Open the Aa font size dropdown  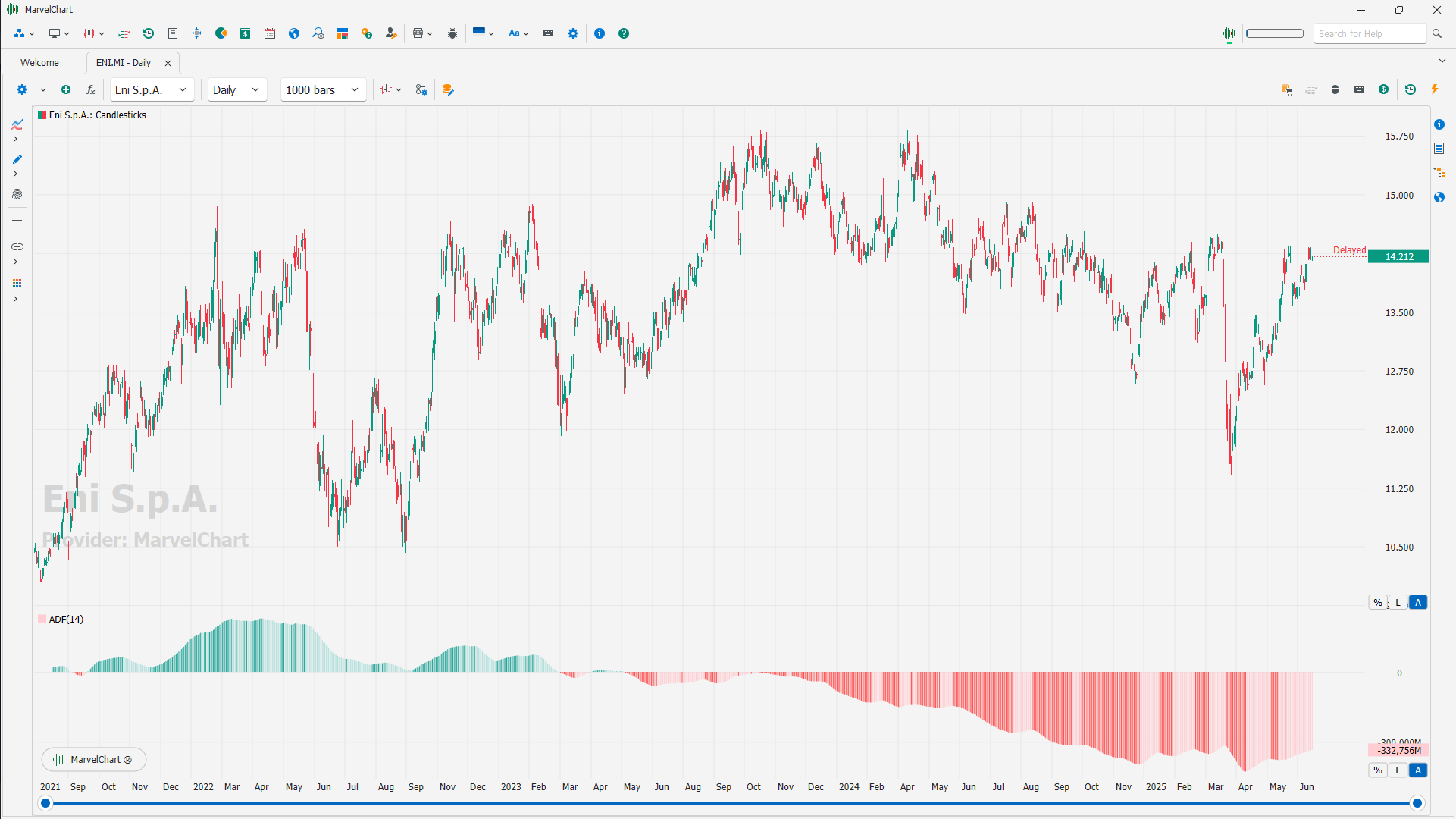518,33
